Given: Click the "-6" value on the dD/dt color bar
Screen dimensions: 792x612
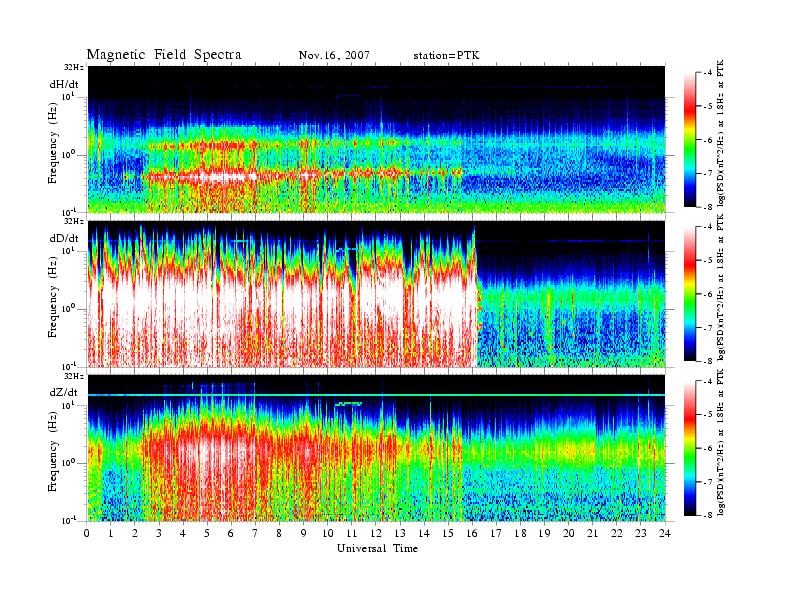Looking at the screenshot, I should [708, 294].
